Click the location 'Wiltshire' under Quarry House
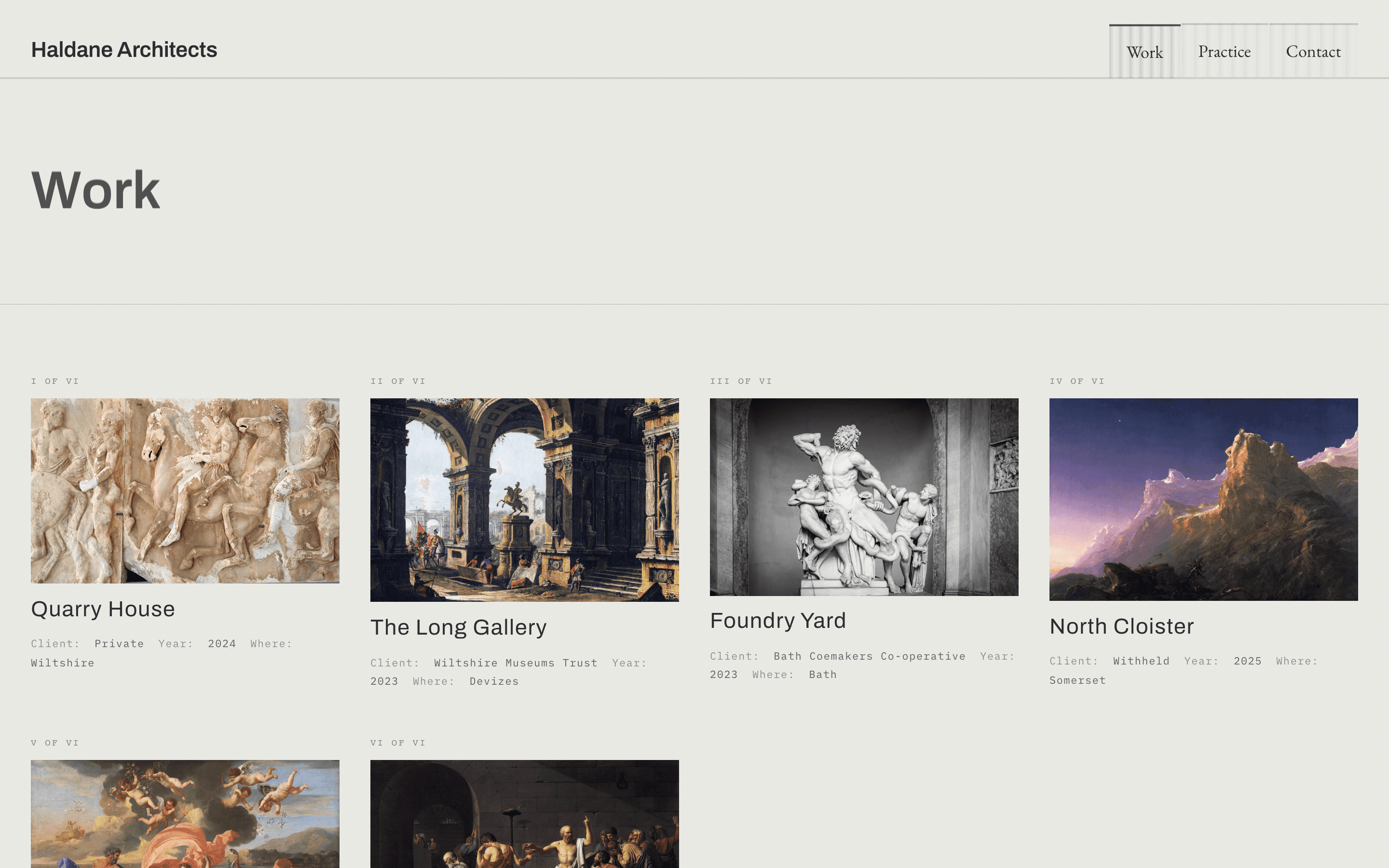Screen dimensions: 1389x868 click(x=63, y=663)
